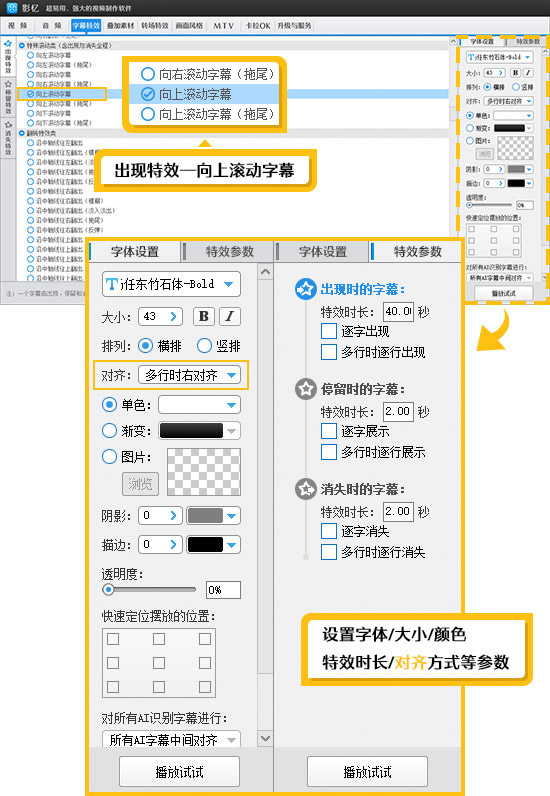Click the 0% opacity field, enlarged panel

coord(223,590)
